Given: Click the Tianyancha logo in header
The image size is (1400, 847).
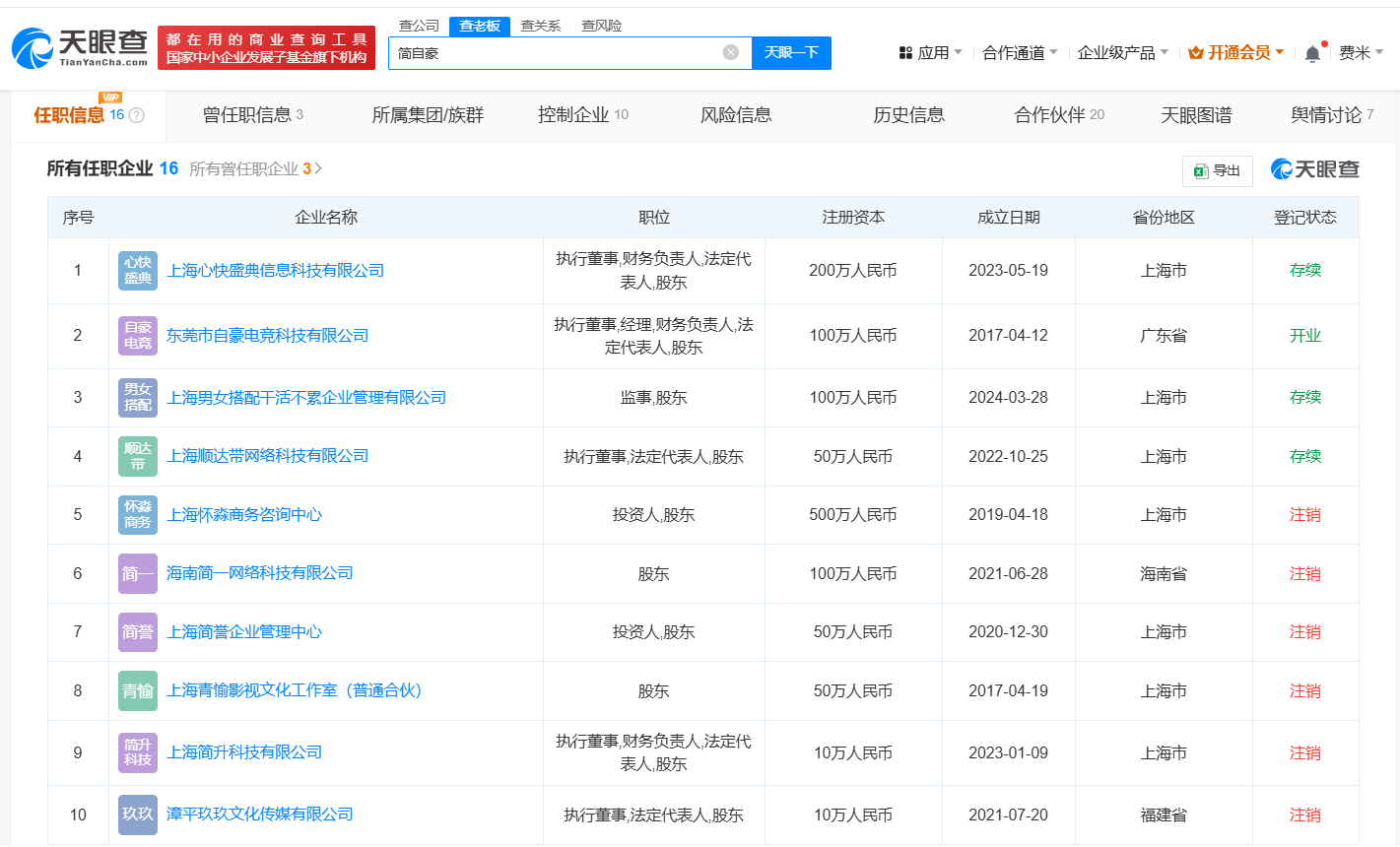Looking at the screenshot, I should tap(81, 47).
